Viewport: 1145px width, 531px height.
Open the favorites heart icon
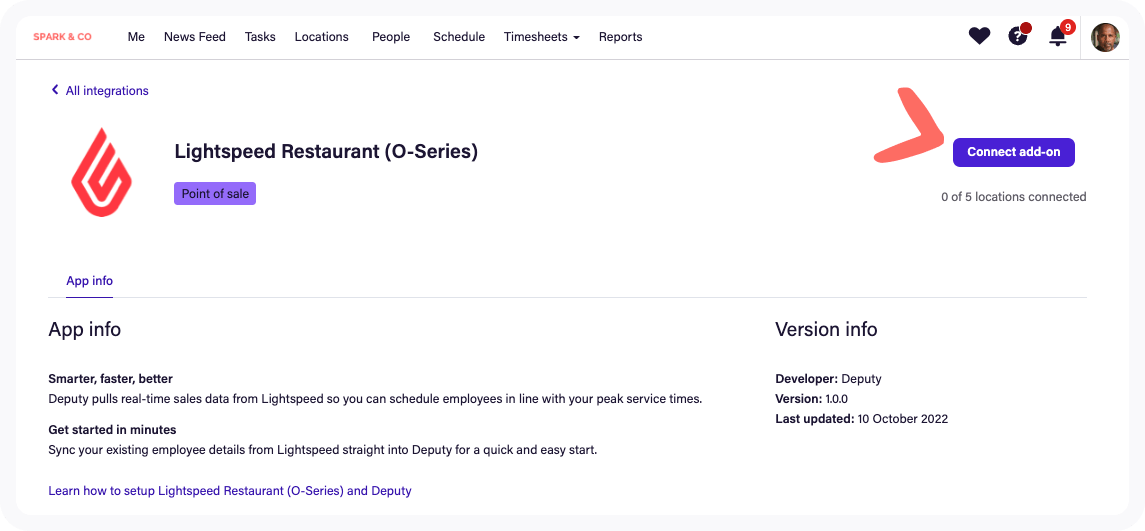coord(979,36)
